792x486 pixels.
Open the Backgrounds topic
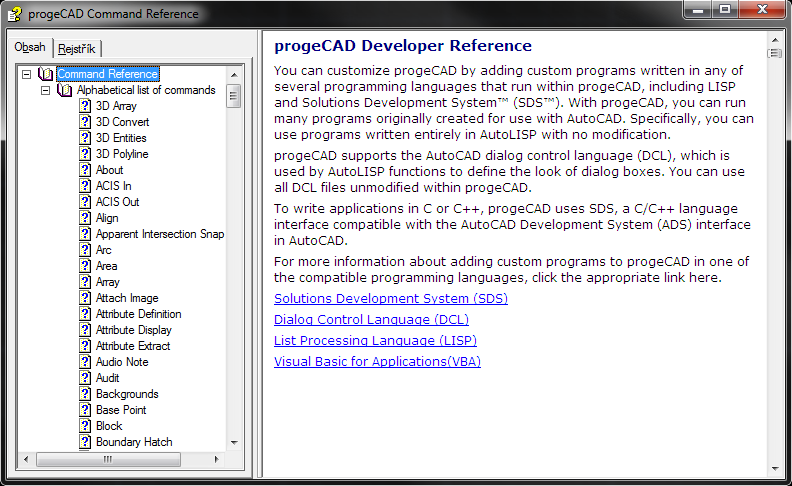pyautogui.click(x=127, y=394)
